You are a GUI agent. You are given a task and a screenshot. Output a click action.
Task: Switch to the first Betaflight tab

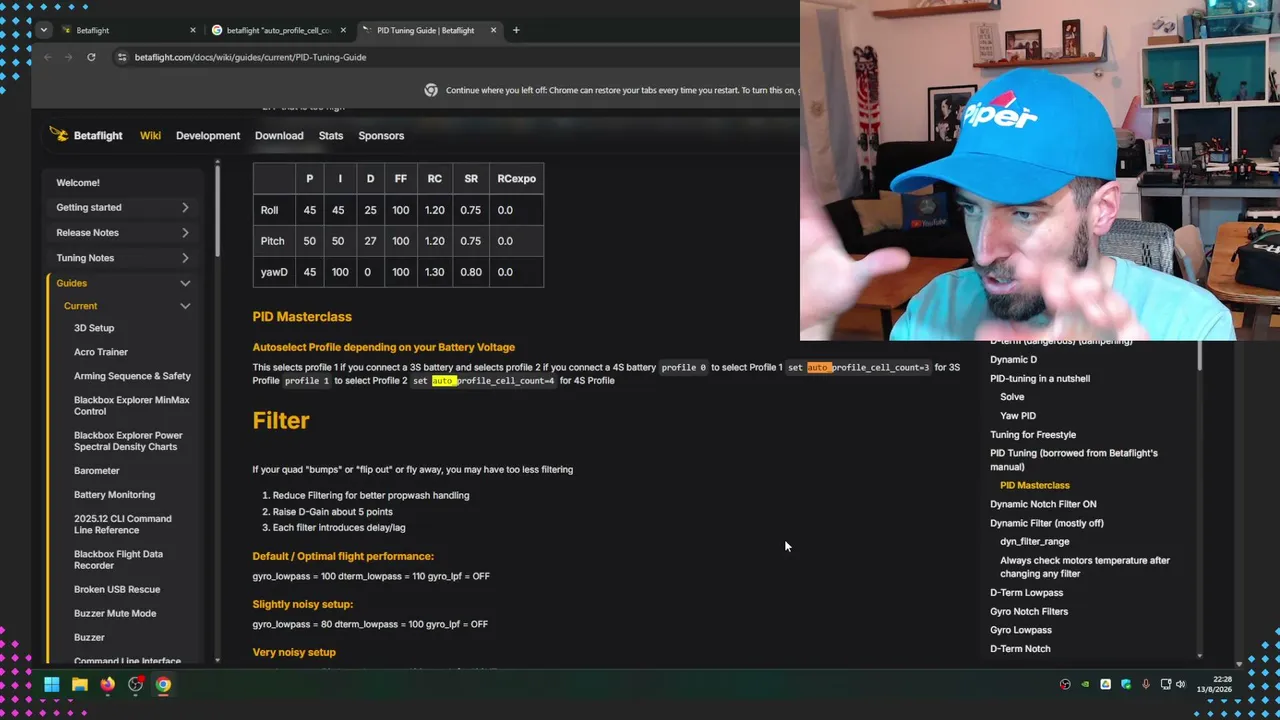(127, 30)
